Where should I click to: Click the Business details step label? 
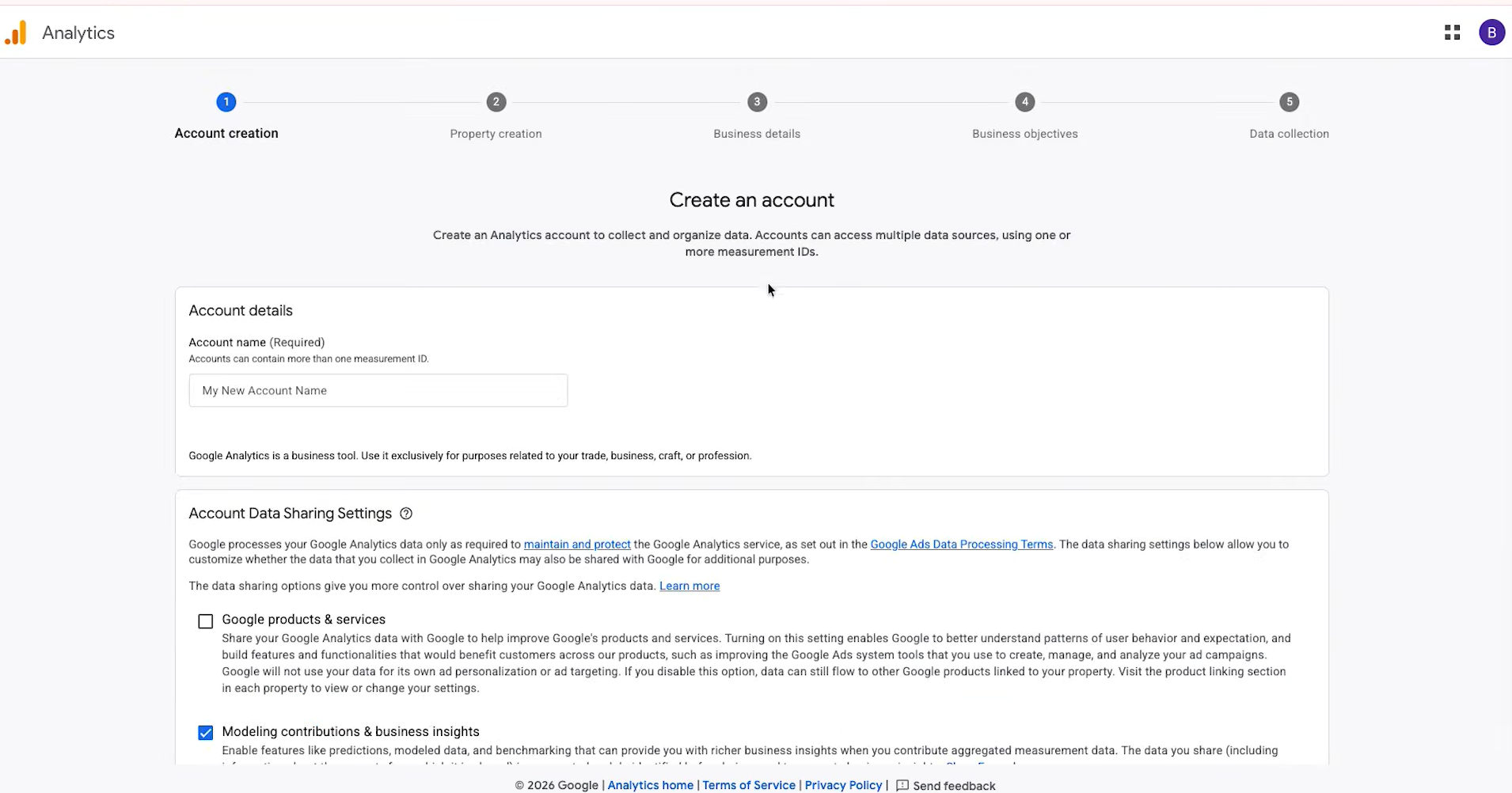757,134
